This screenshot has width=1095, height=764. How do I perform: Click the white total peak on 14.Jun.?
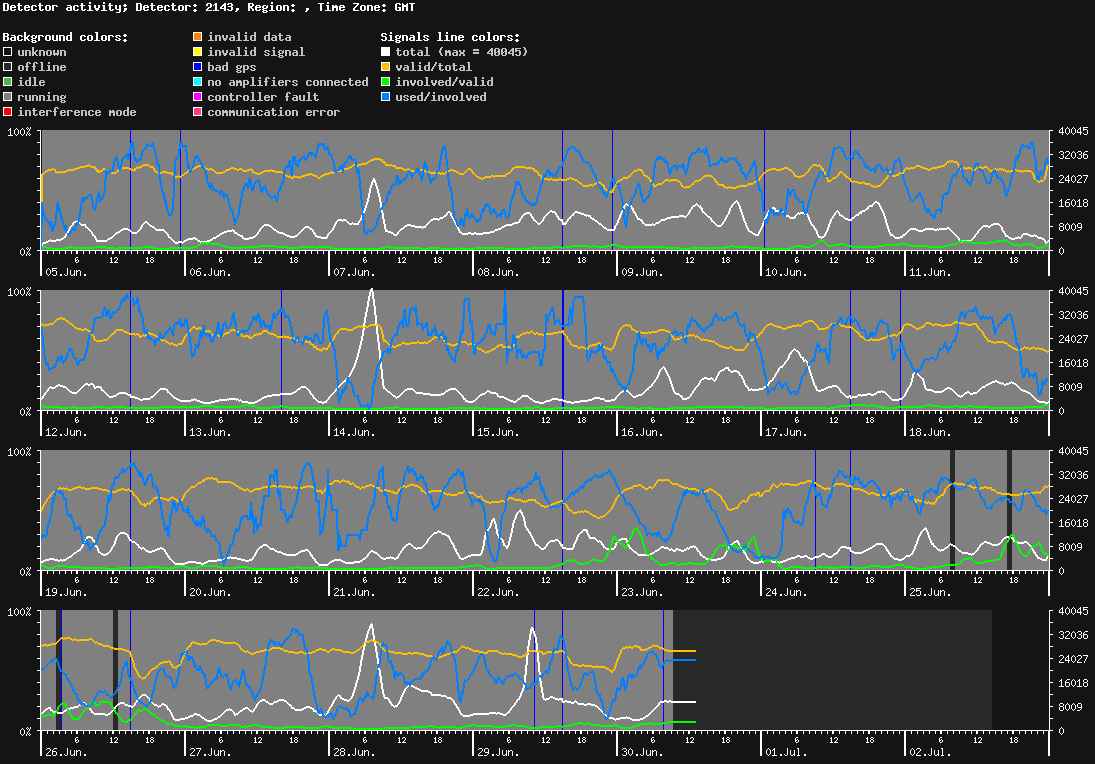click(x=371, y=291)
